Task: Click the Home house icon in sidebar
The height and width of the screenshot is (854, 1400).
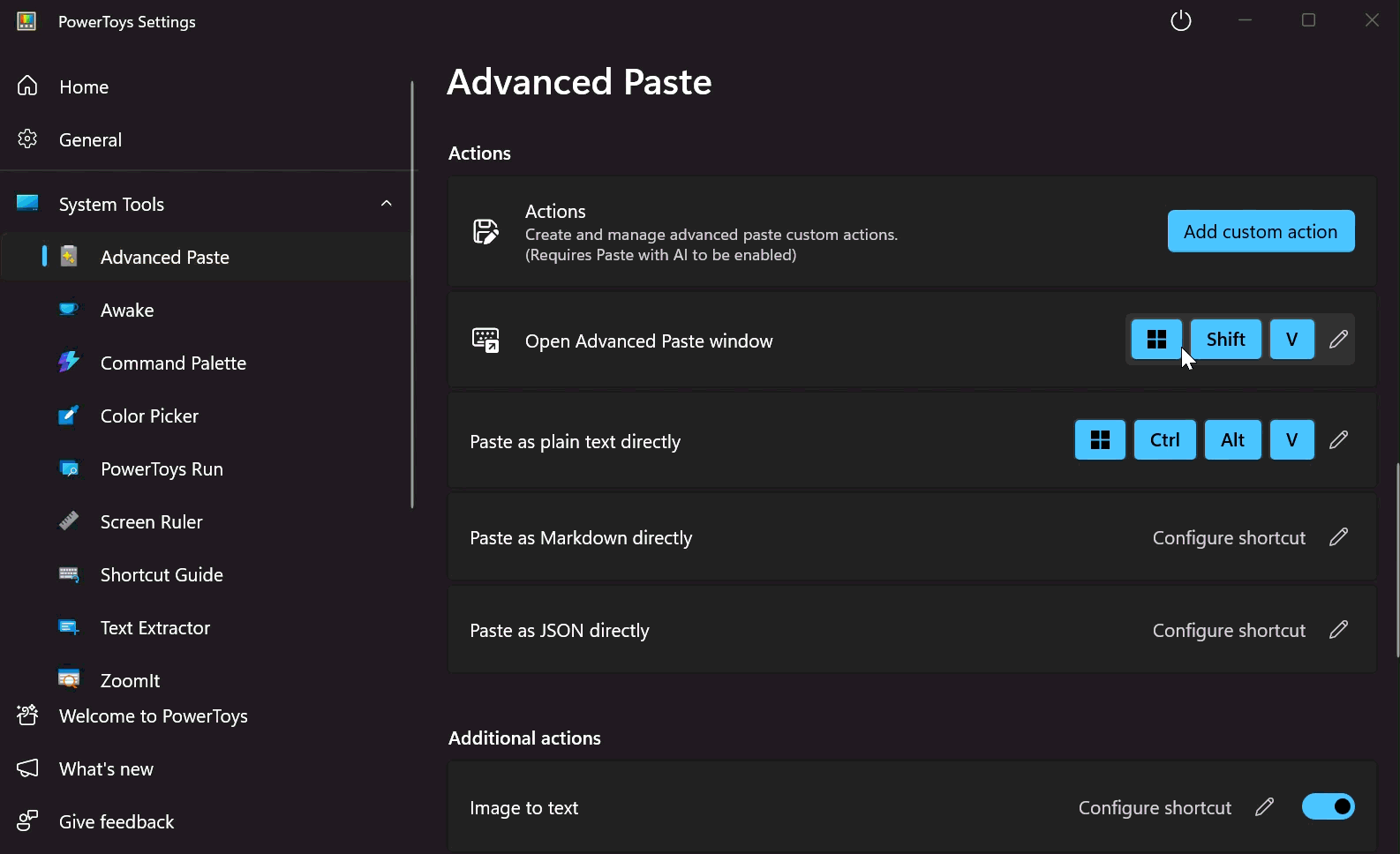Action: [27, 86]
